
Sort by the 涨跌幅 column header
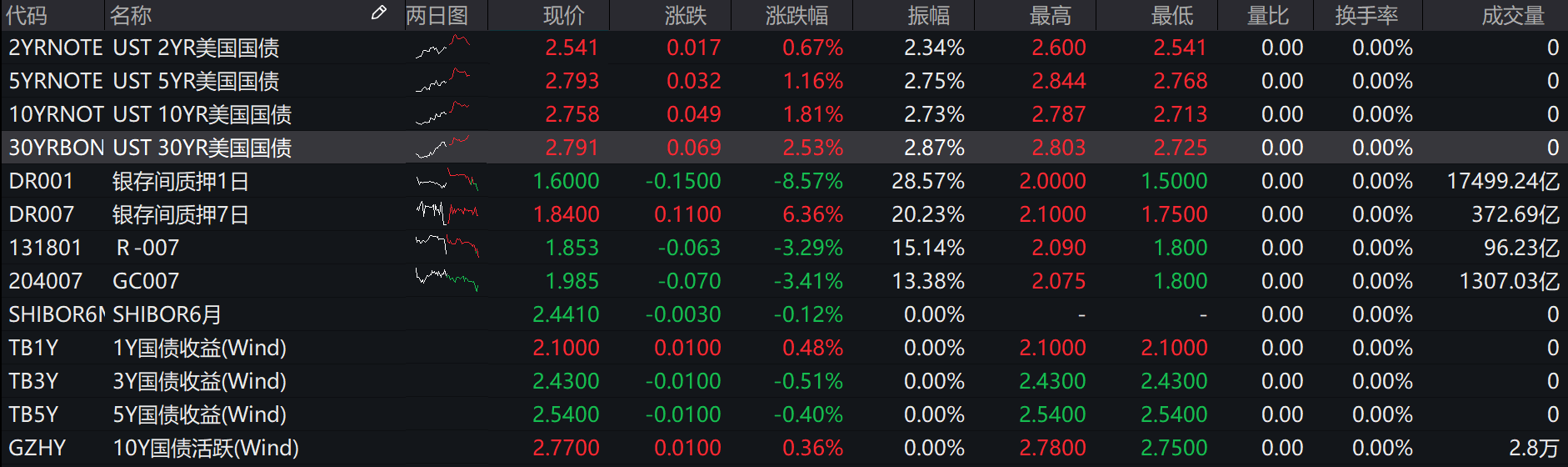click(796, 15)
